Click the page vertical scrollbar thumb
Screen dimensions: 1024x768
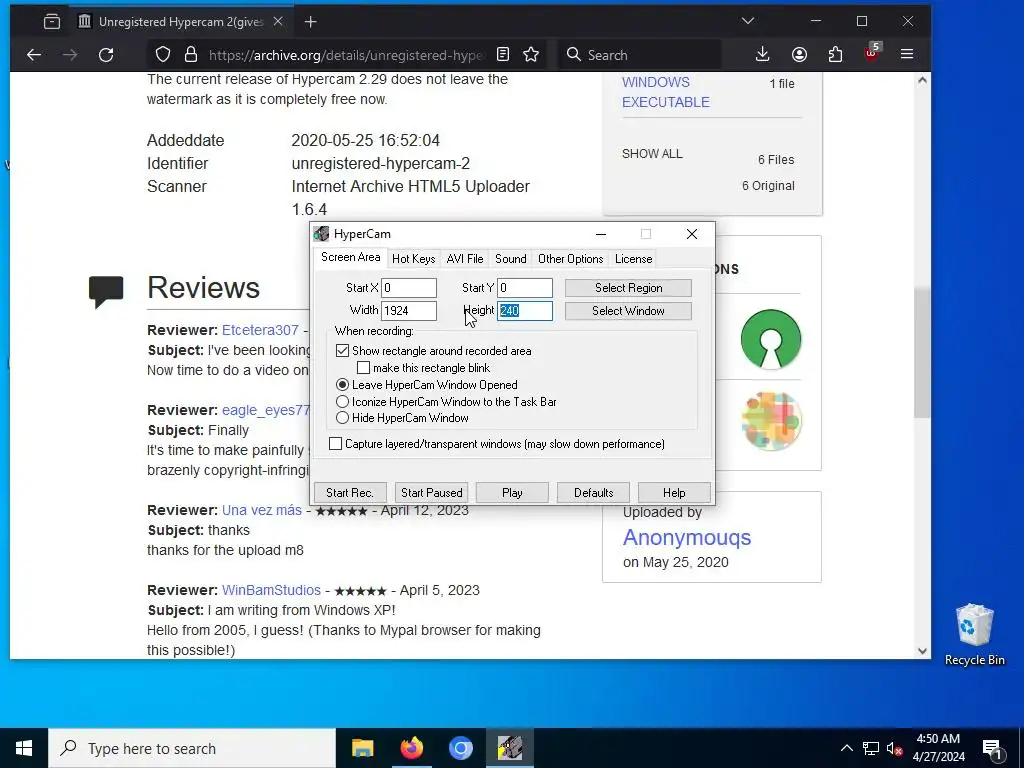[x=921, y=353]
